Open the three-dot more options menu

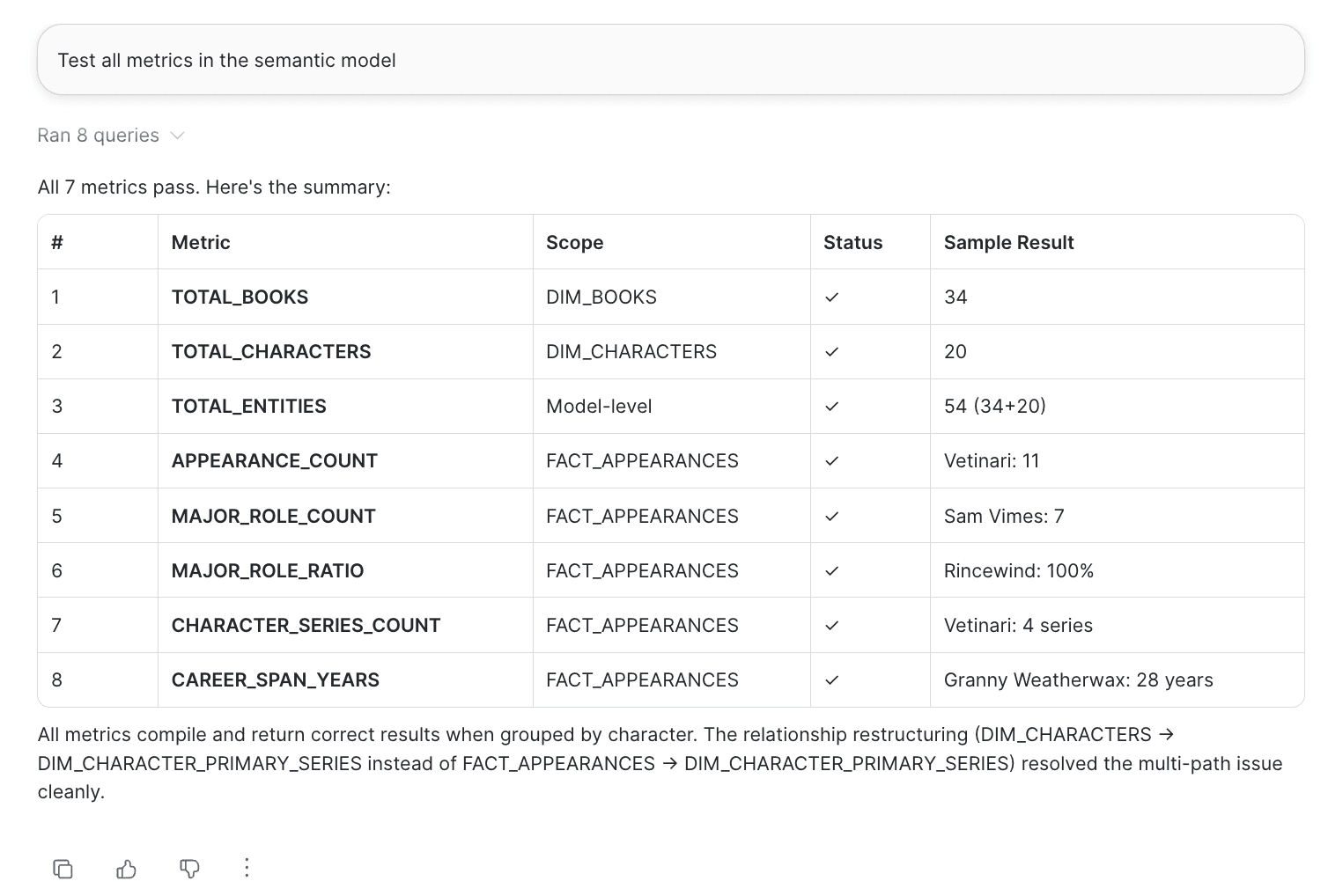[247, 868]
